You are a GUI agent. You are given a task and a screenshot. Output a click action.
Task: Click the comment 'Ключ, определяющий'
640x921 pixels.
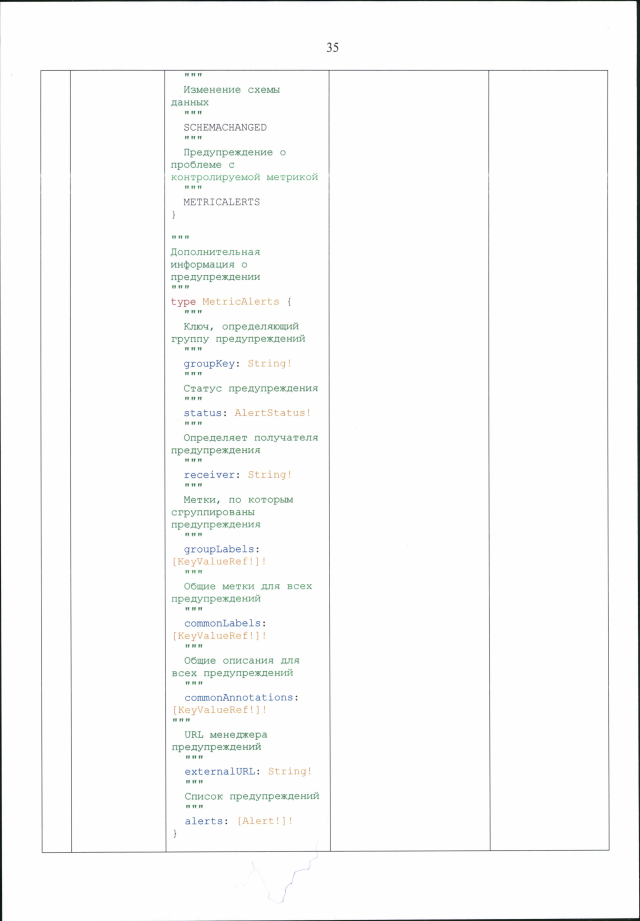click(240, 326)
